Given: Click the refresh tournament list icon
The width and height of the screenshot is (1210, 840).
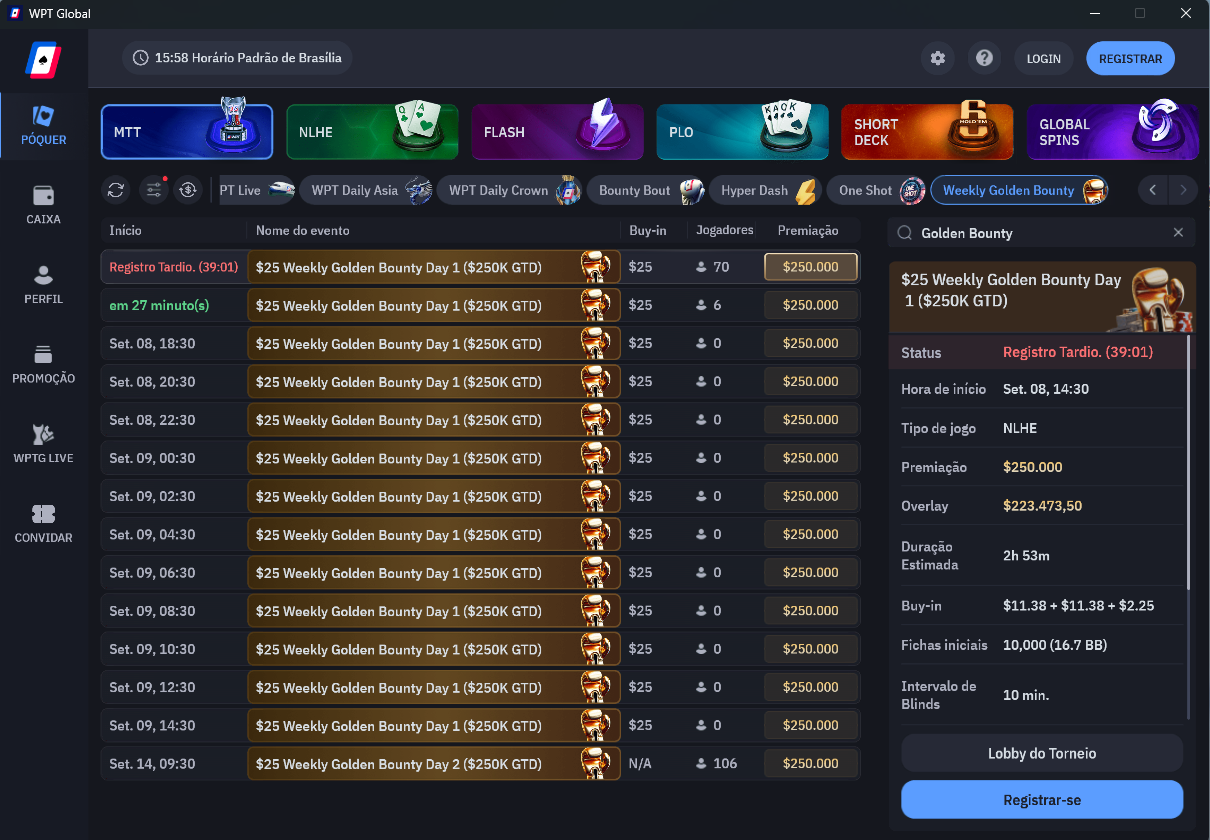Looking at the screenshot, I should pyautogui.click(x=117, y=190).
